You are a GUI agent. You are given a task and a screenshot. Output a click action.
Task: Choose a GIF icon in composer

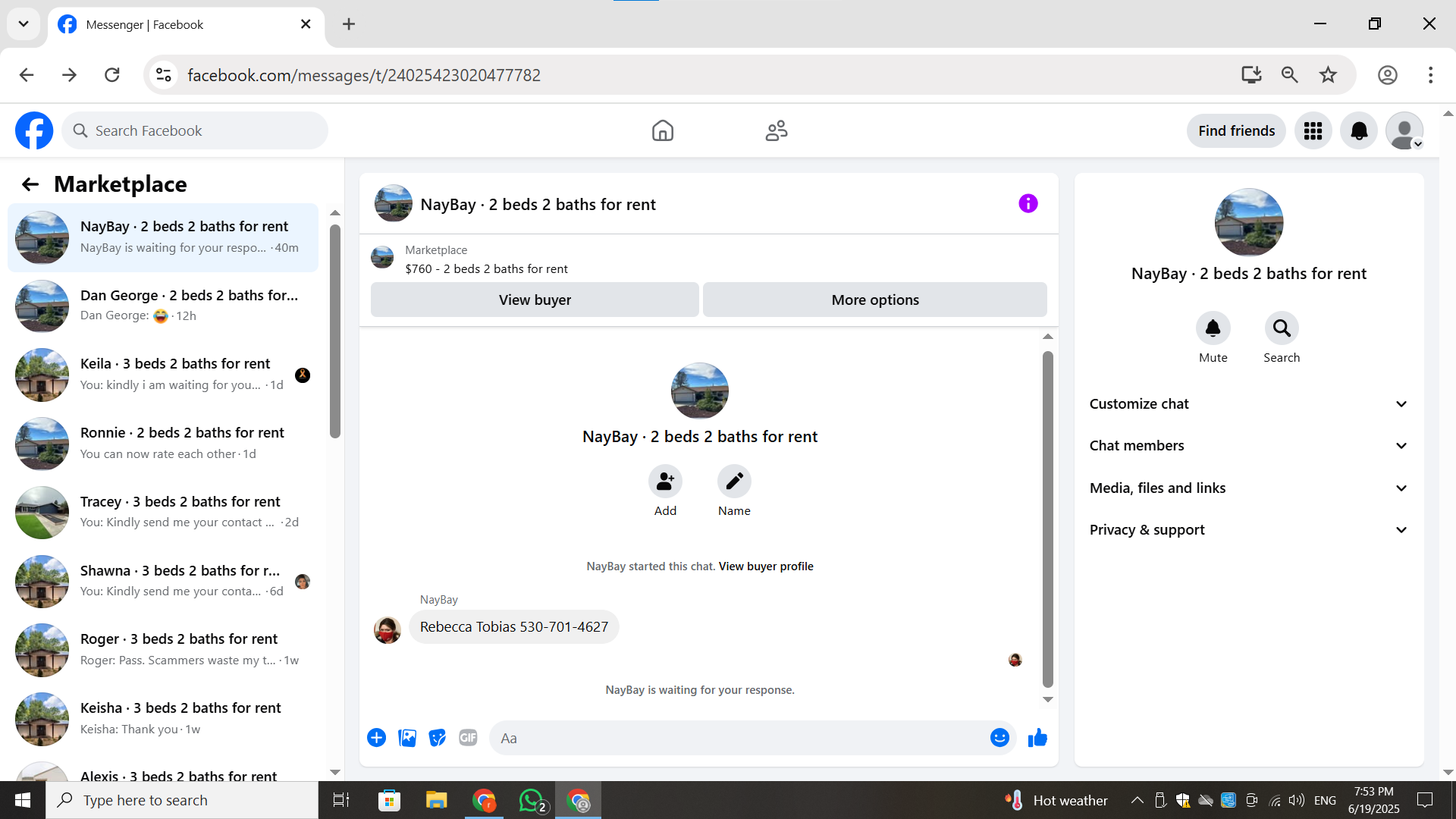click(468, 738)
